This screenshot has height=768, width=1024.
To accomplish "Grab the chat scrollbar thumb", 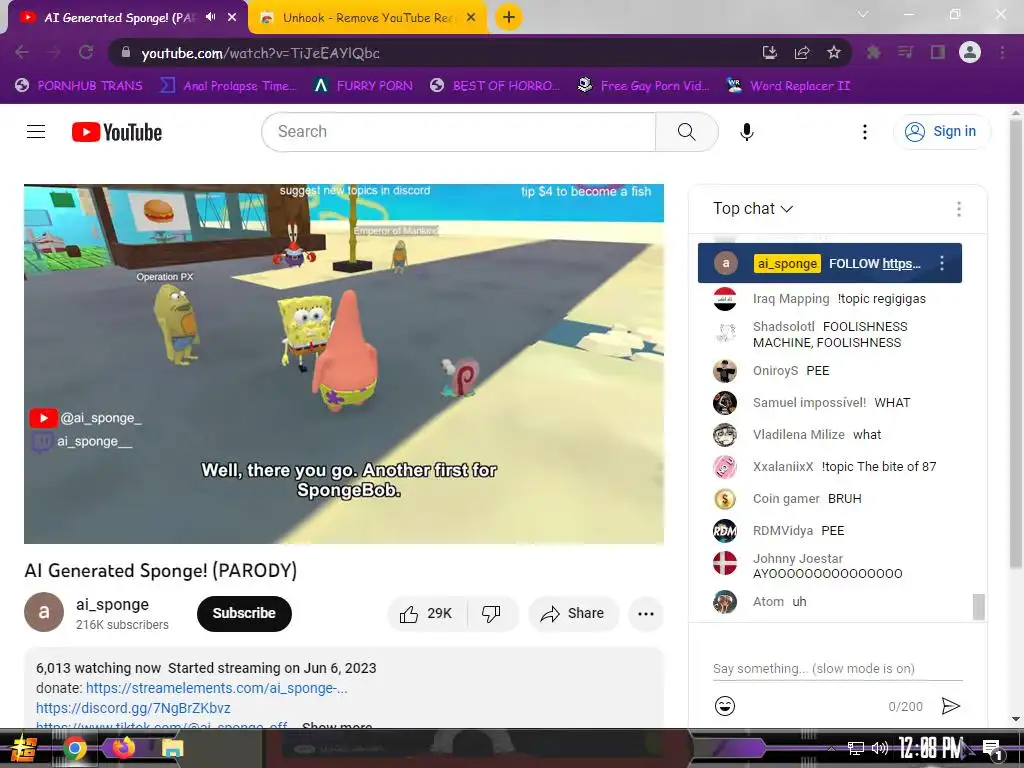I will 978,606.
